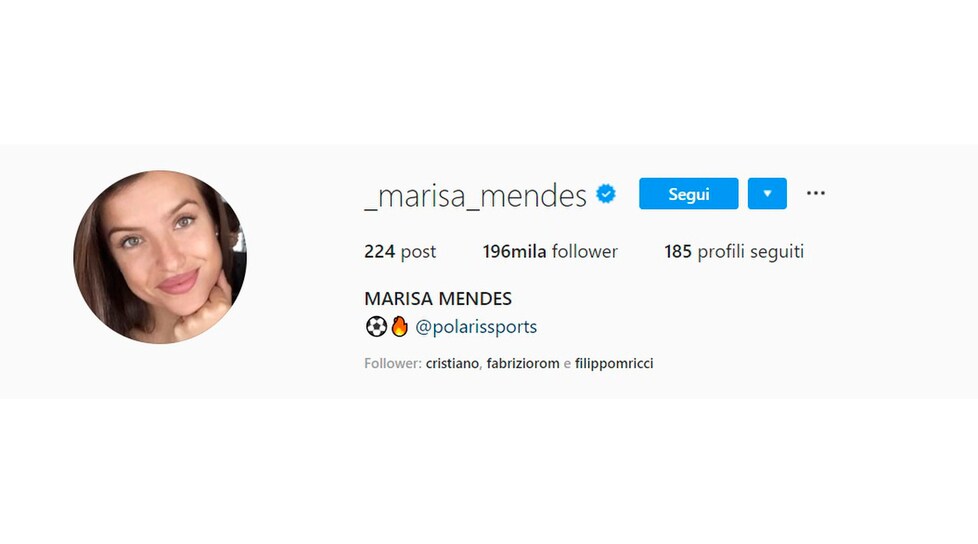Open the 185 profili seguiti list
The width and height of the screenshot is (978, 544).
pos(734,251)
